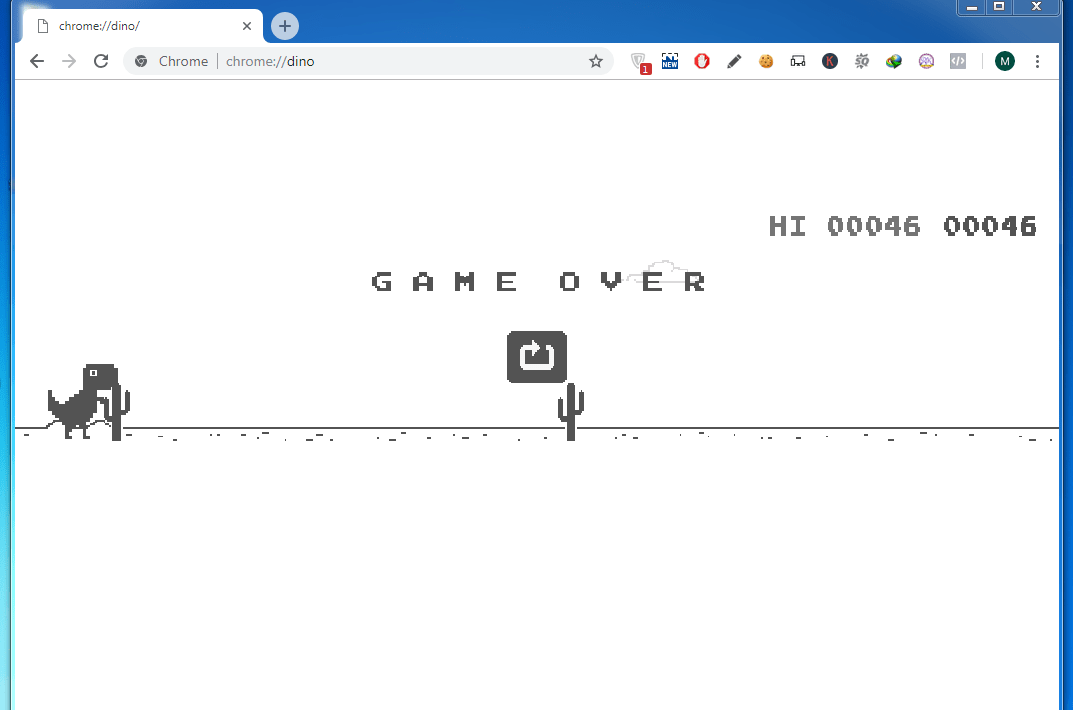Viewport: 1073px width, 710px height.
Task: Open a new tab with the plus button
Action: pos(284,26)
